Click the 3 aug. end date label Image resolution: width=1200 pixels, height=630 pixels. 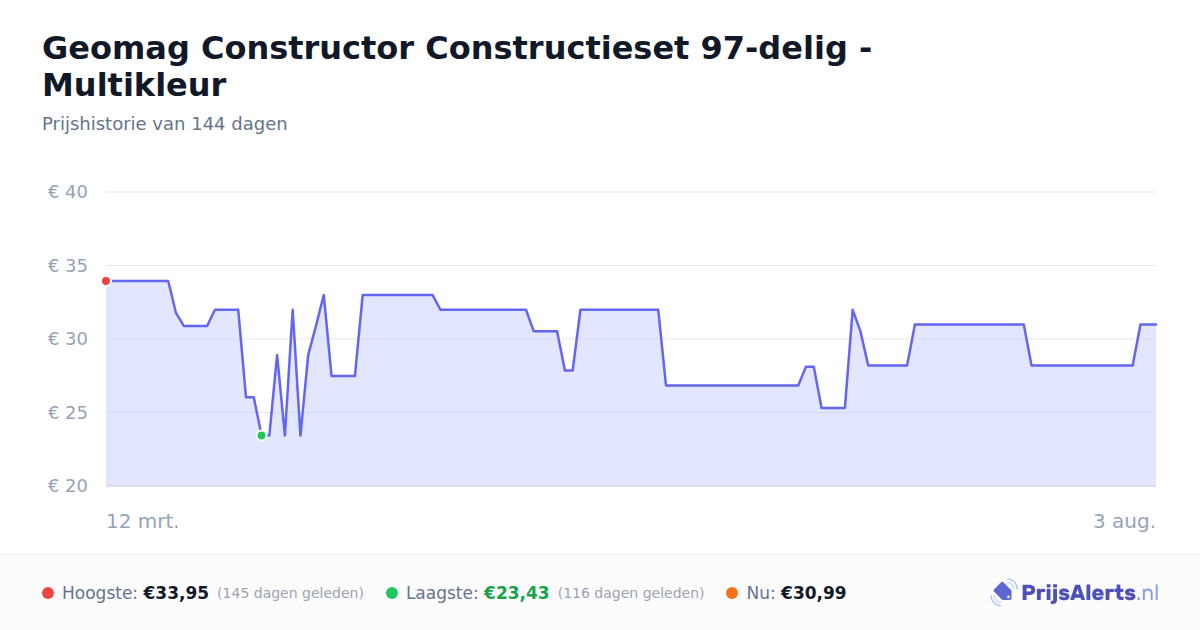point(1125,522)
